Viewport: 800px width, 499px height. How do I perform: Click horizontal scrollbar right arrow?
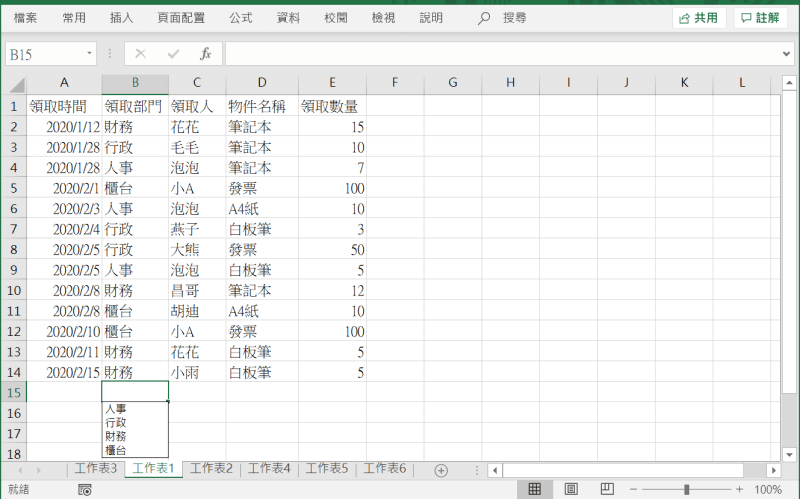(x=774, y=470)
